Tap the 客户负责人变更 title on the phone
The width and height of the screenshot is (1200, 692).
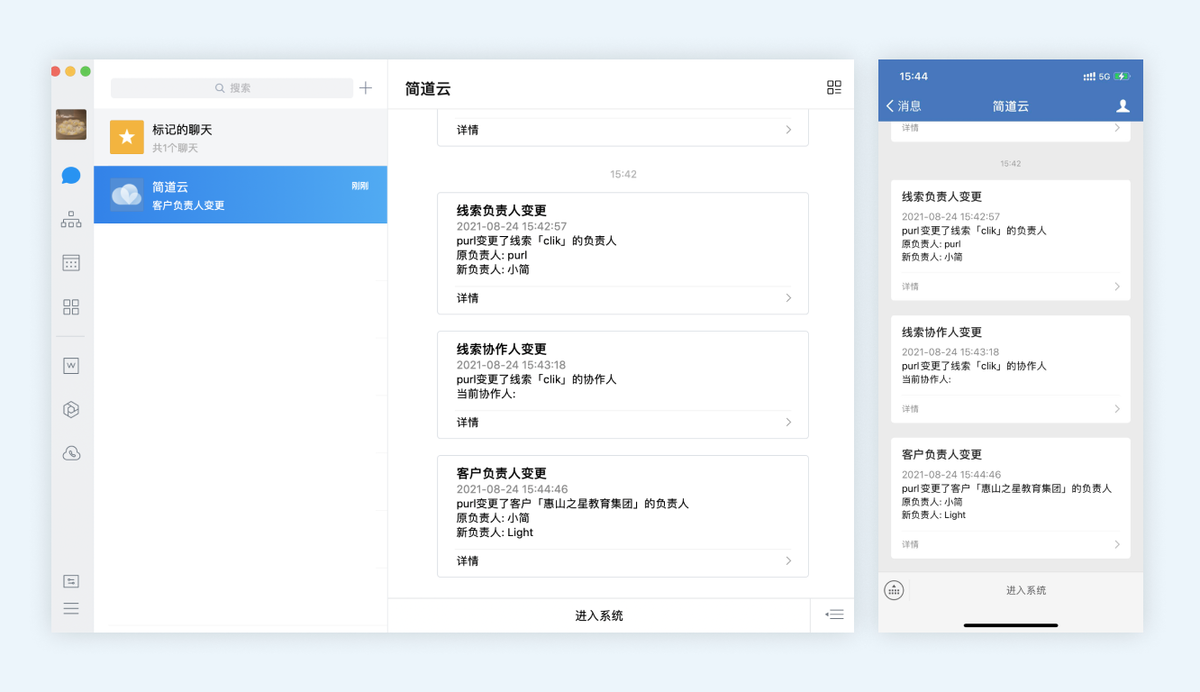click(942, 455)
